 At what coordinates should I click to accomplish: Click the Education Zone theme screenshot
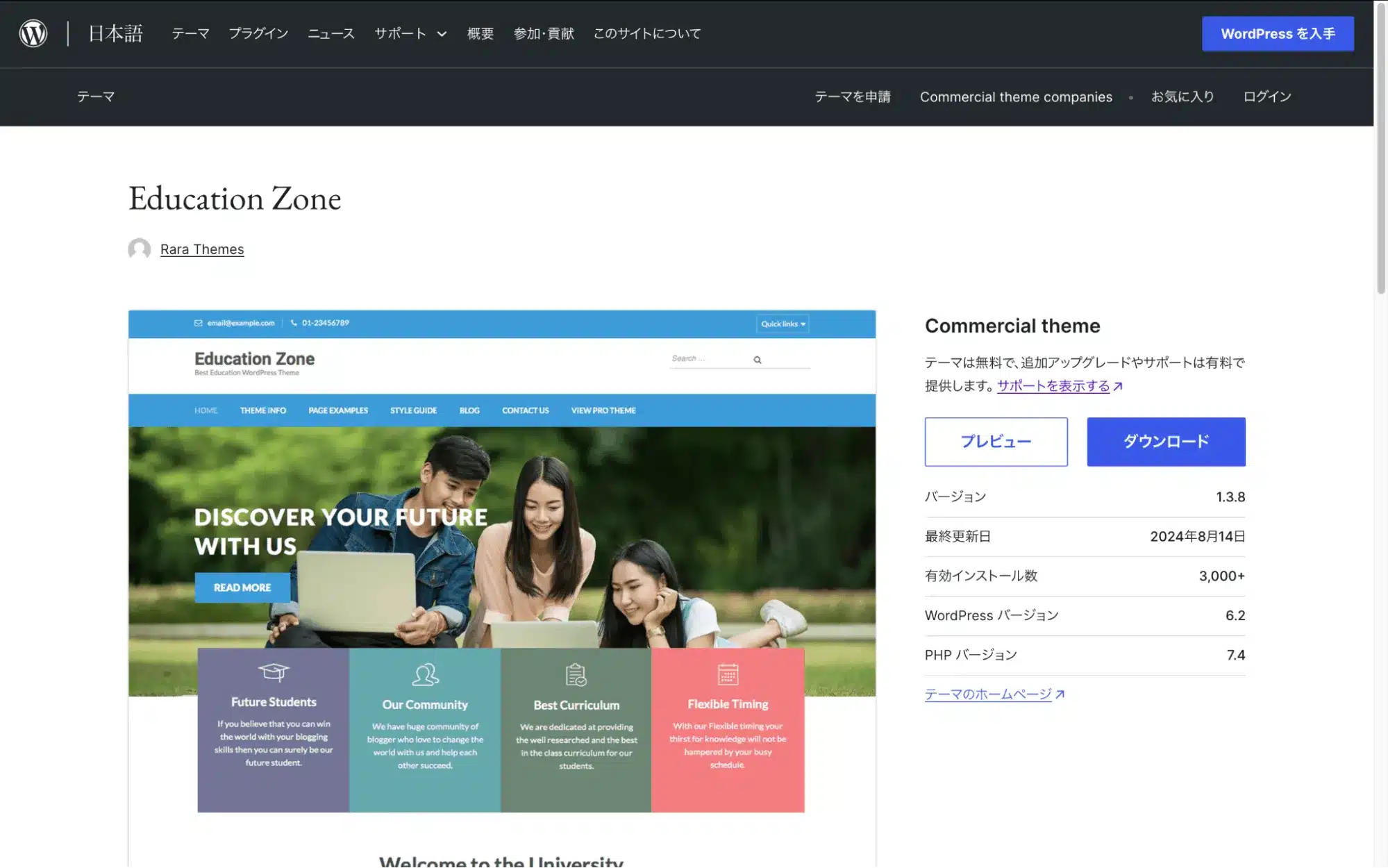(x=502, y=587)
